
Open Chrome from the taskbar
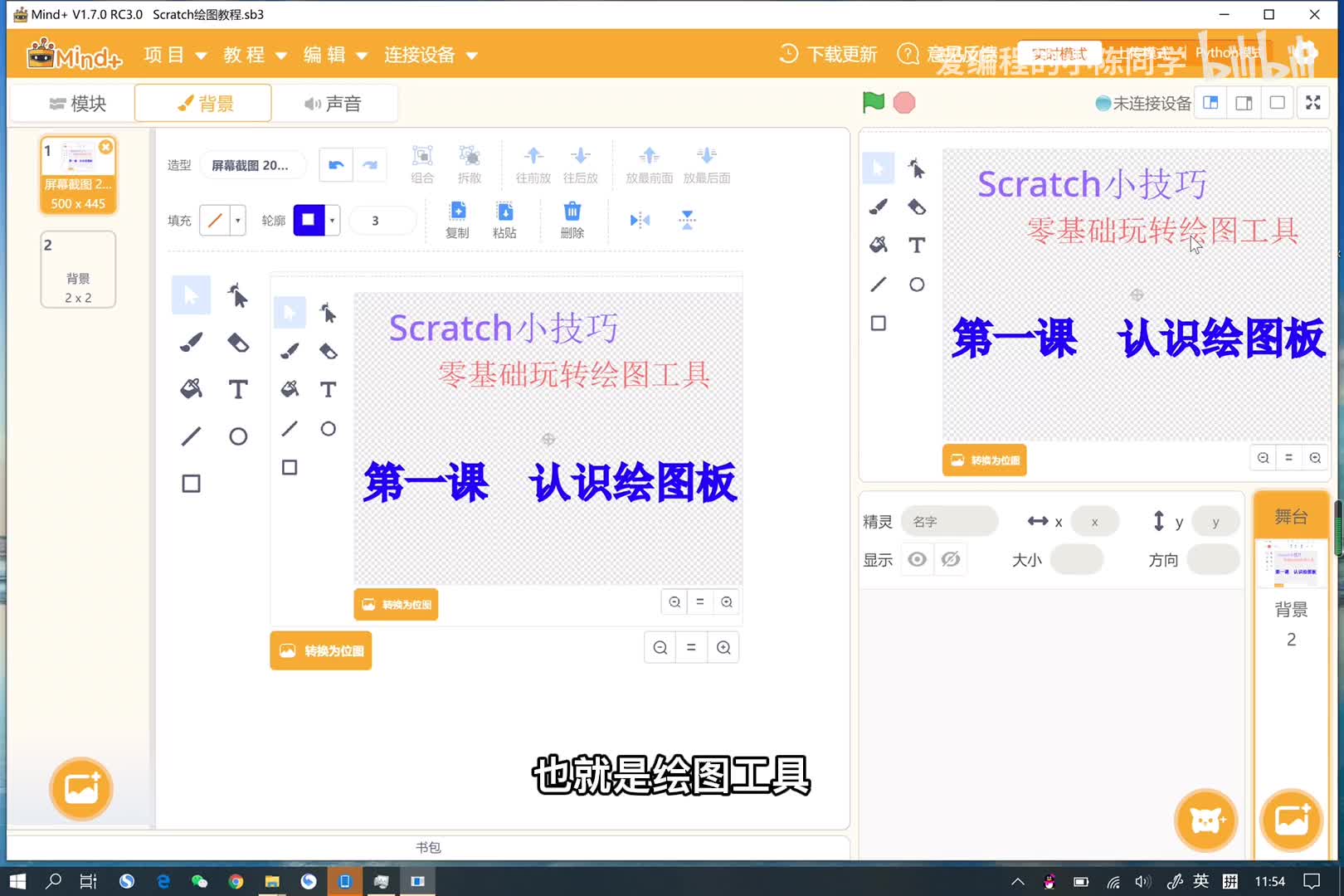point(236,881)
